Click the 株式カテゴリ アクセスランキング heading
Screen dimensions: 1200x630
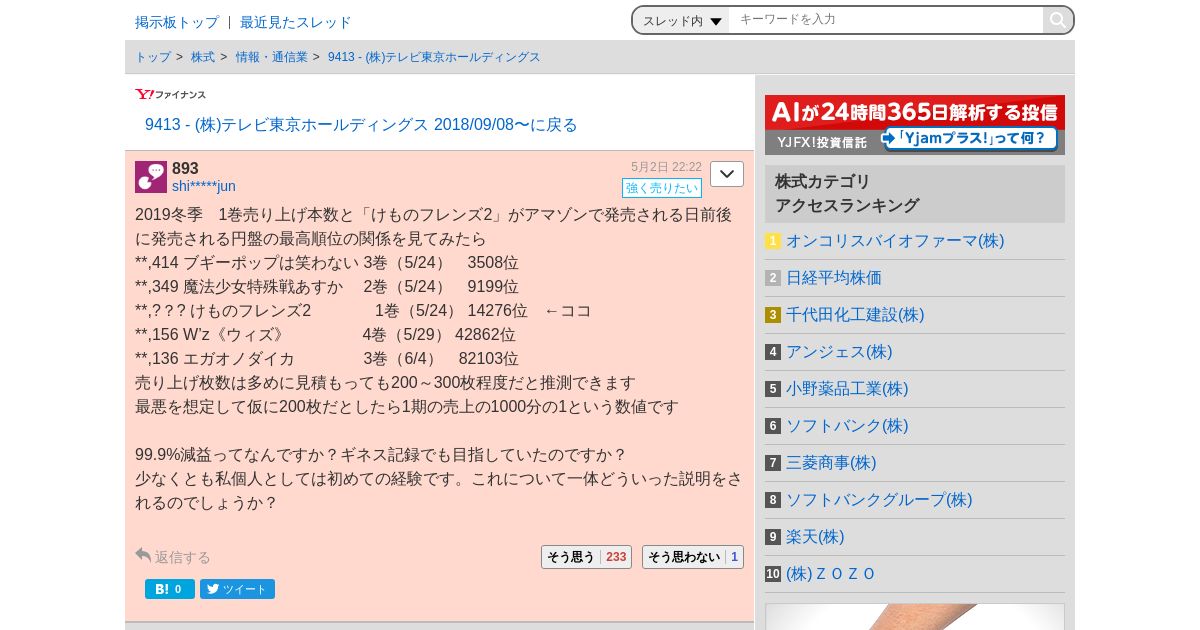click(915, 193)
